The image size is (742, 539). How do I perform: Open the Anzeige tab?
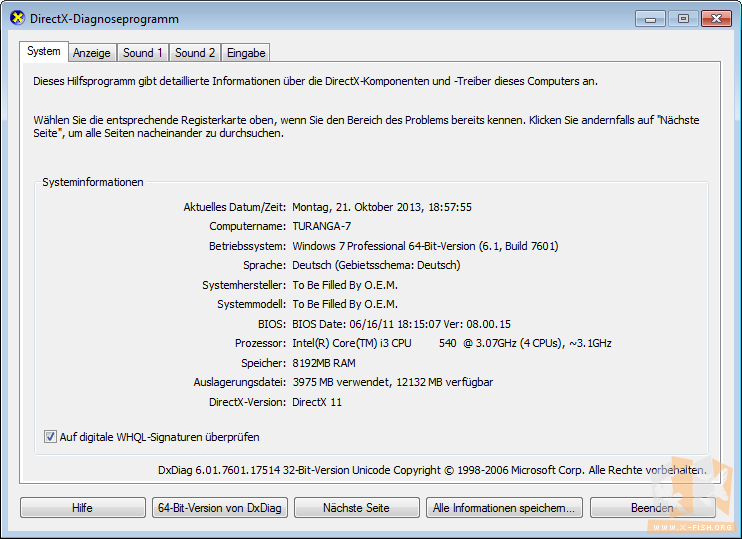[x=92, y=53]
